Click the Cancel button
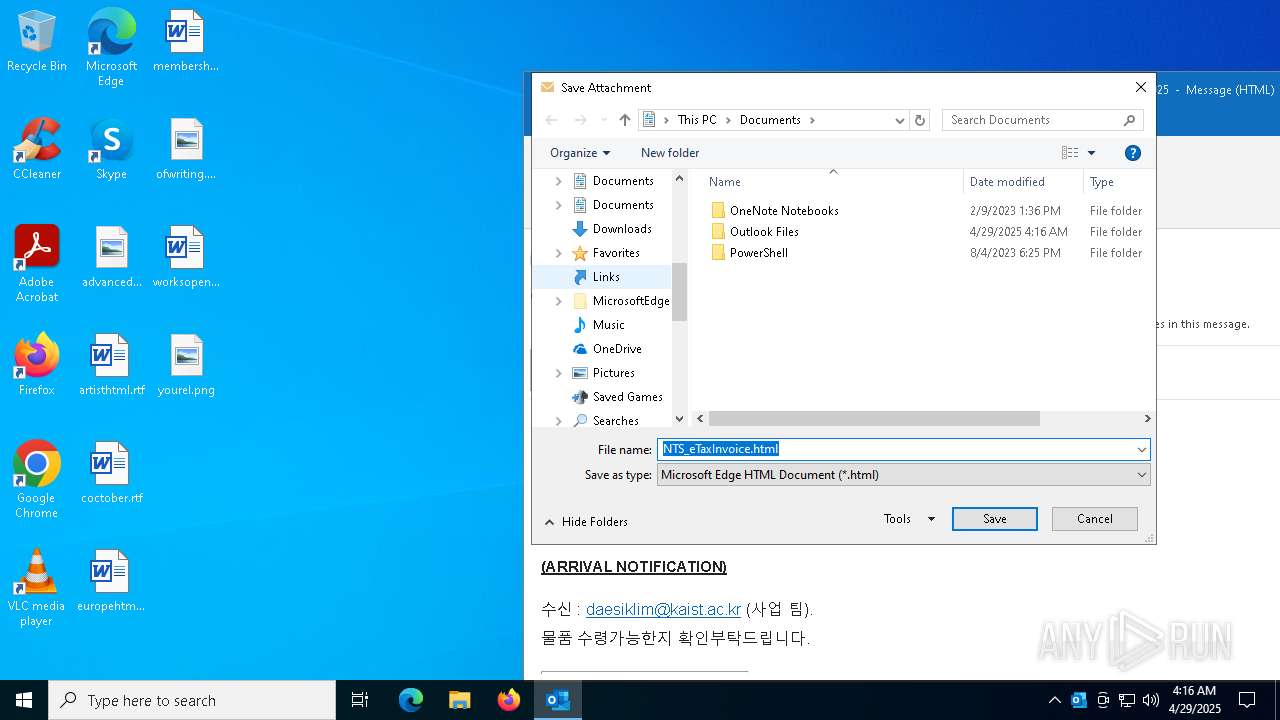1280x720 pixels. pyautogui.click(x=1095, y=519)
